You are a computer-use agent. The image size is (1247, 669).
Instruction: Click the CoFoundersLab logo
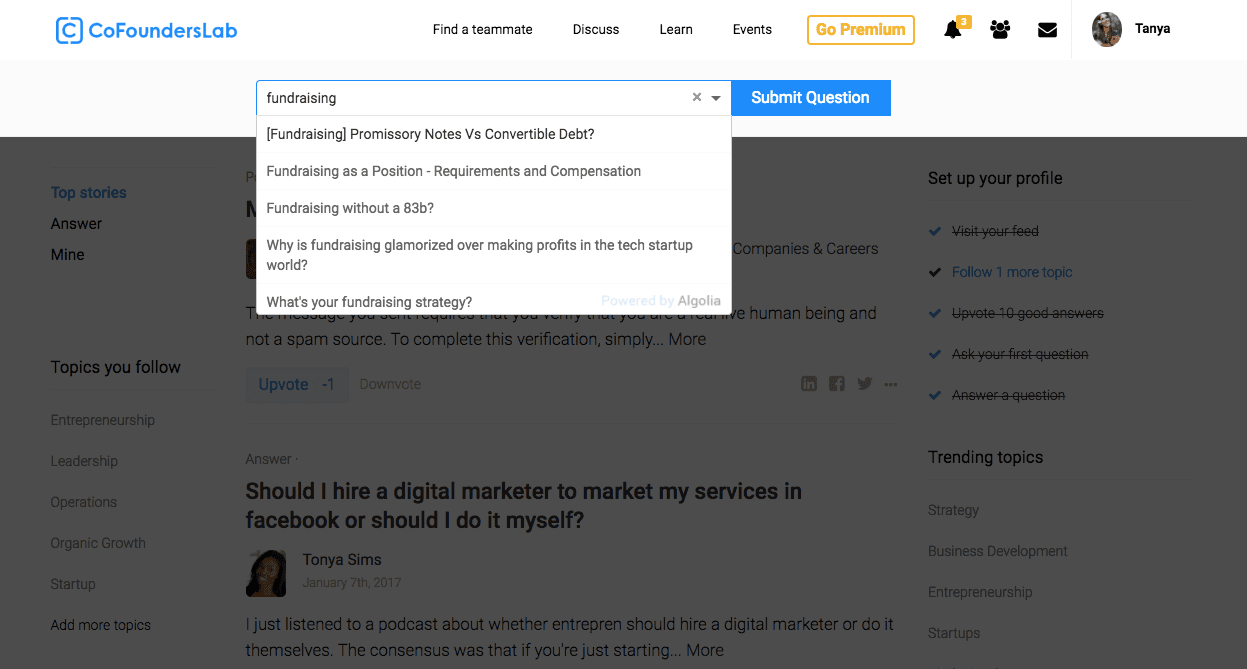point(147,30)
